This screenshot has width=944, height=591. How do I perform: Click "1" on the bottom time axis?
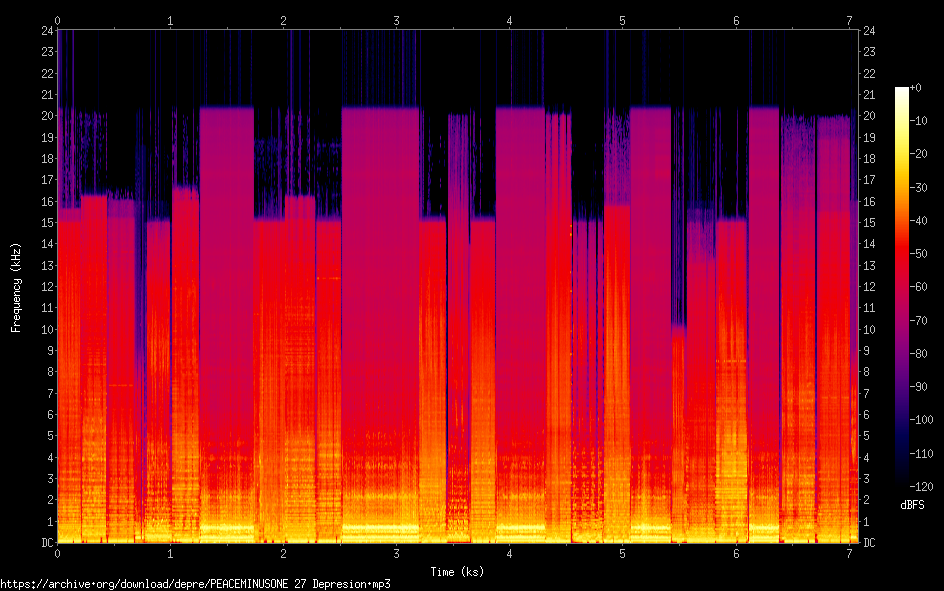(x=170, y=554)
